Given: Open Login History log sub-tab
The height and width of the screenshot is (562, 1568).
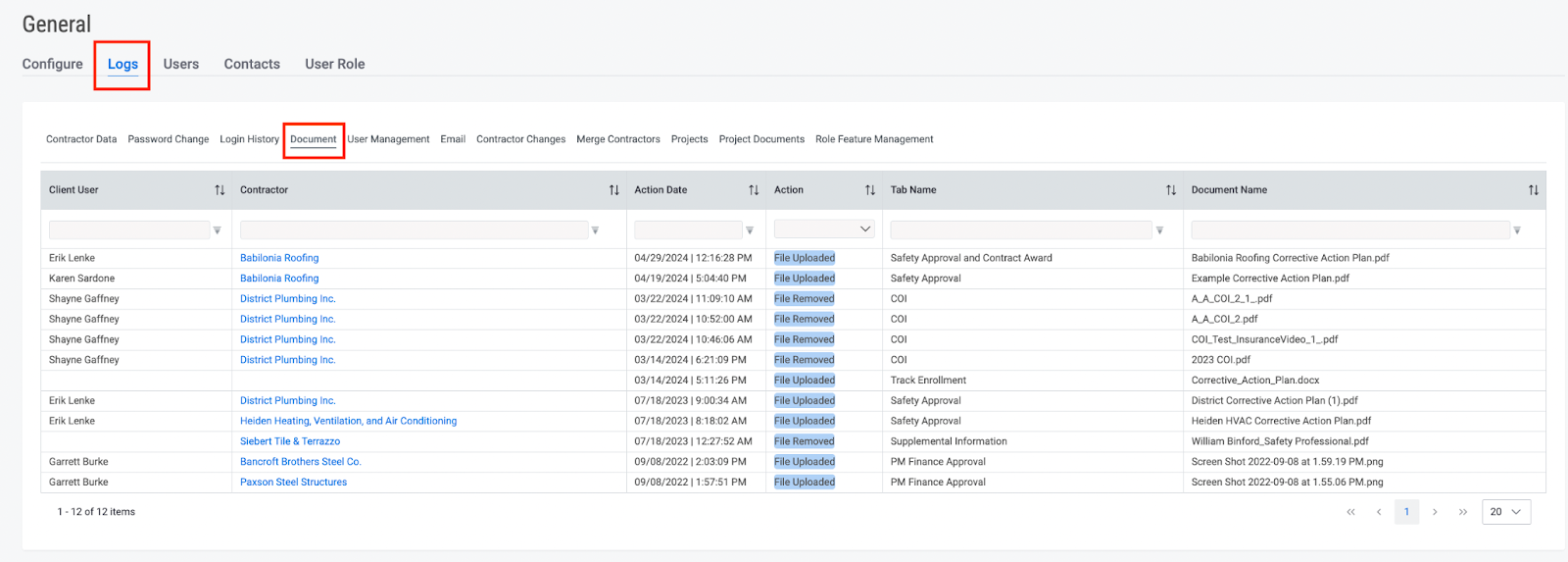Looking at the screenshot, I should (x=250, y=139).
